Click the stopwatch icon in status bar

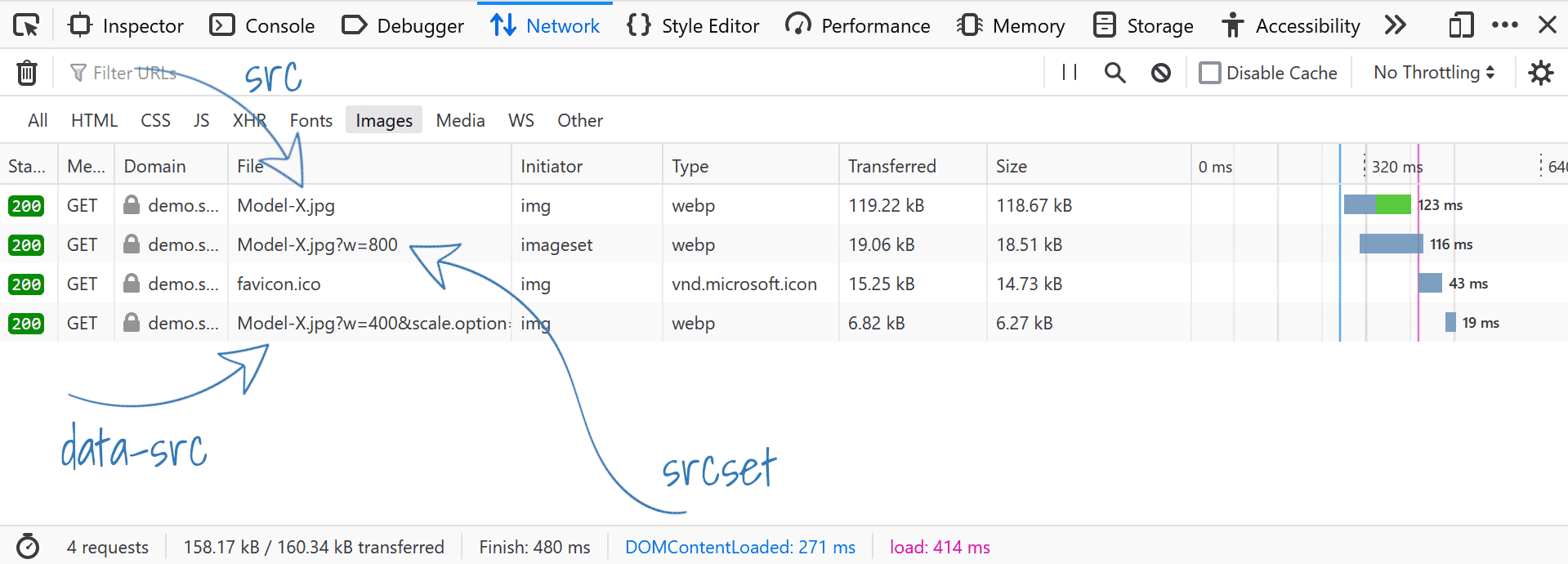pos(29,546)
